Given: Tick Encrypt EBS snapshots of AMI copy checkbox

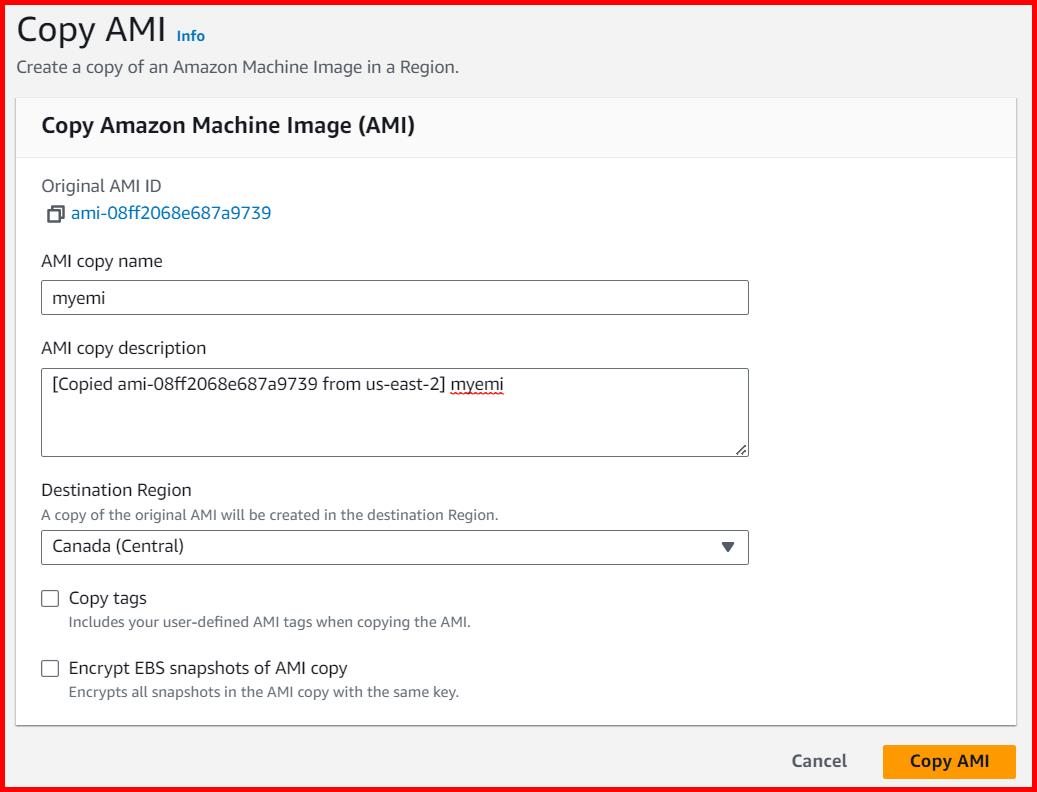Looking at the screenshot, I should point(50,669).
